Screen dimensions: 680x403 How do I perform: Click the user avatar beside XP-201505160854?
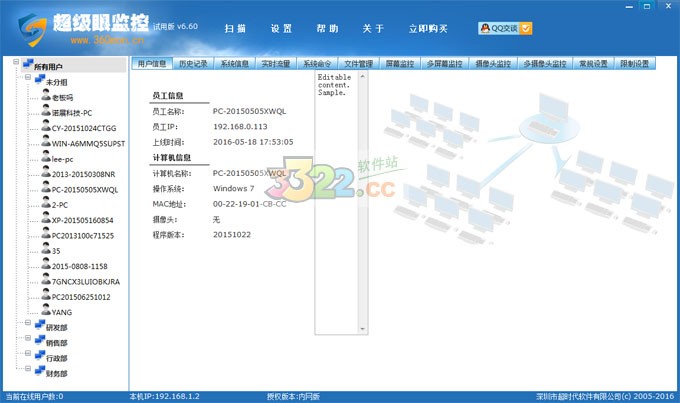[x=46, y=218]
